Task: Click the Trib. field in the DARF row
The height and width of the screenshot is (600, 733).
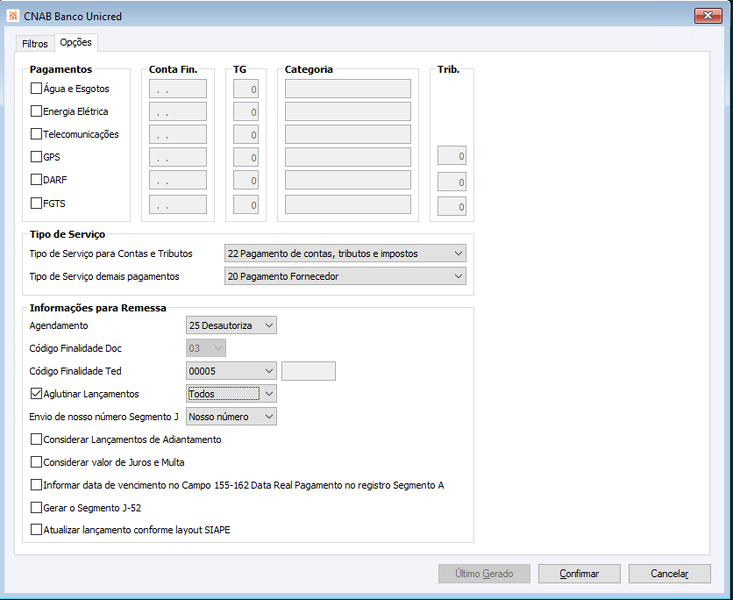Action: [452, 182]
